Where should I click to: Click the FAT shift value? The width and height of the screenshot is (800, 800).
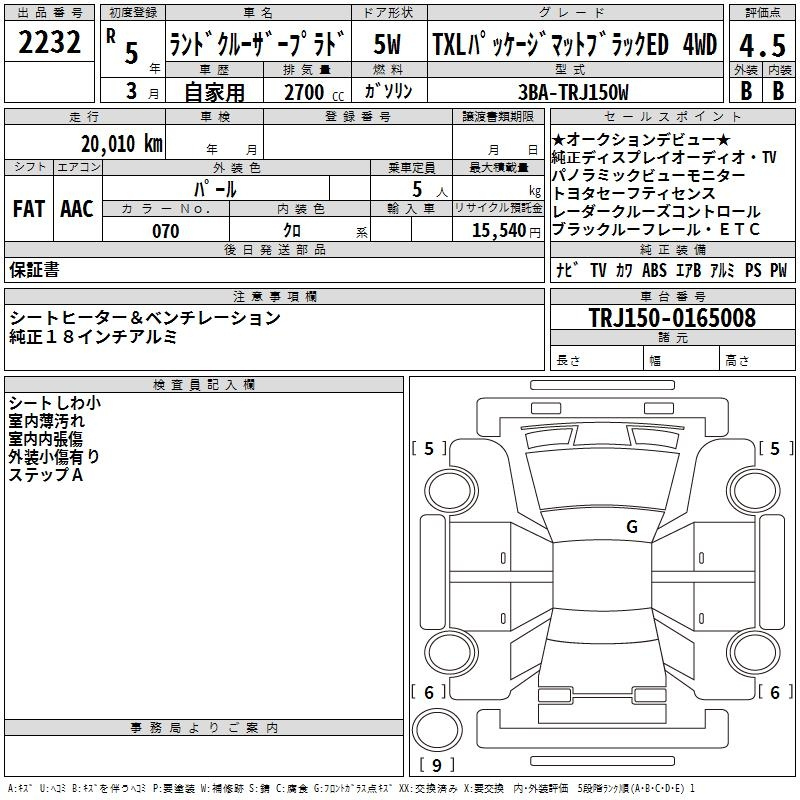pyautogui.click(x=29, y=209)
